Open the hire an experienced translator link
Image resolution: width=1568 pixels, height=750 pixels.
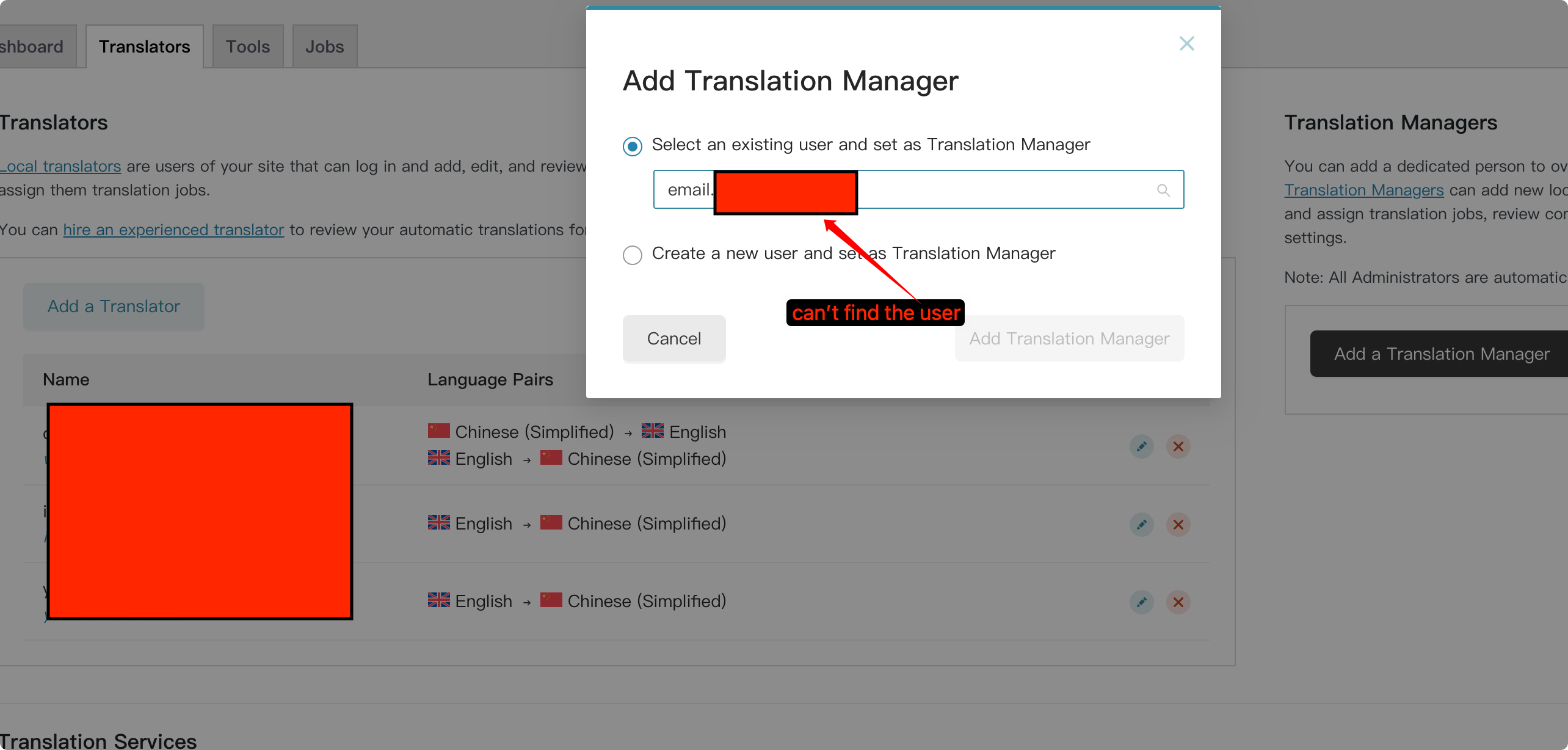pos(173,230)
